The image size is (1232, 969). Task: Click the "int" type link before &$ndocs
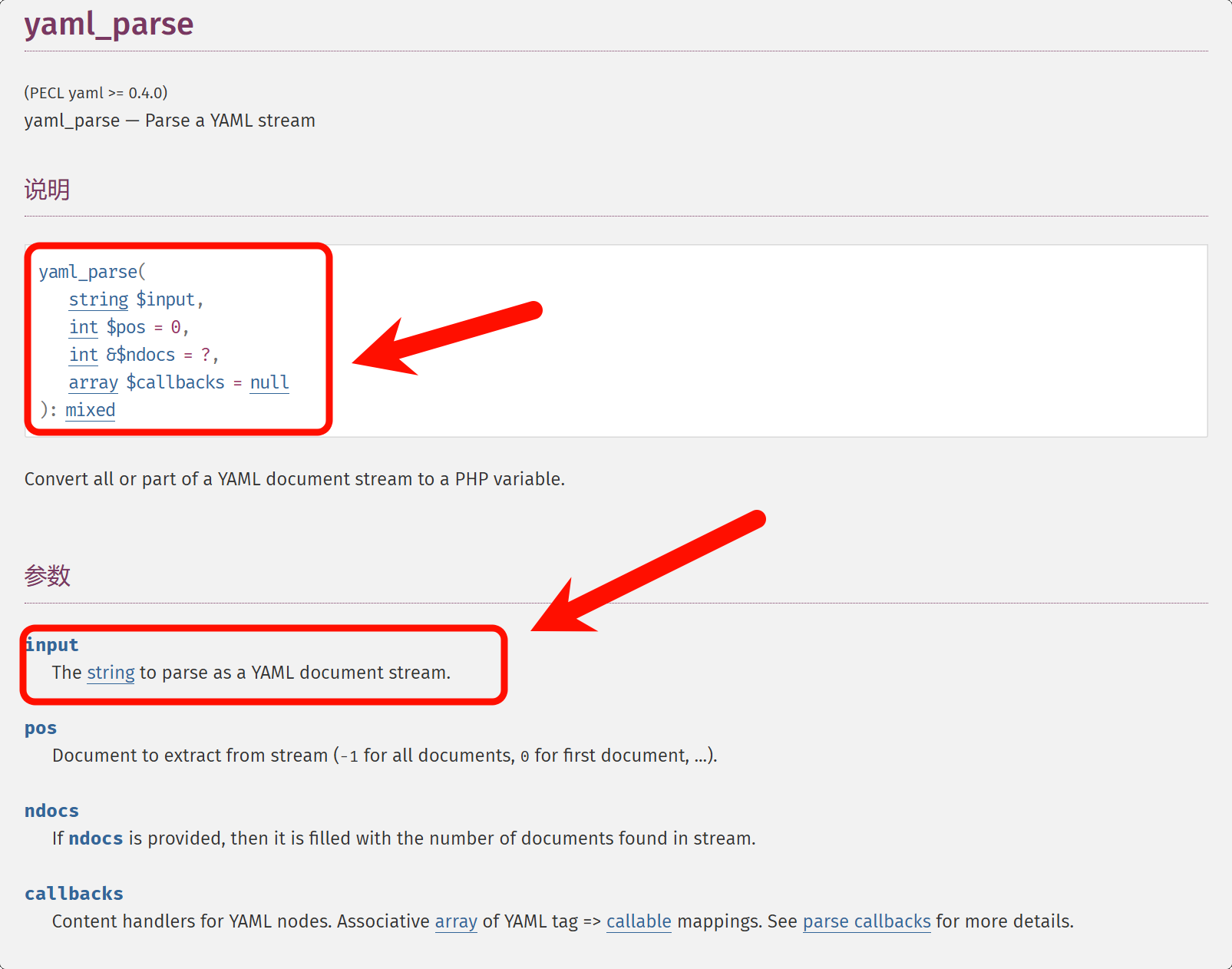click(83, 355)
